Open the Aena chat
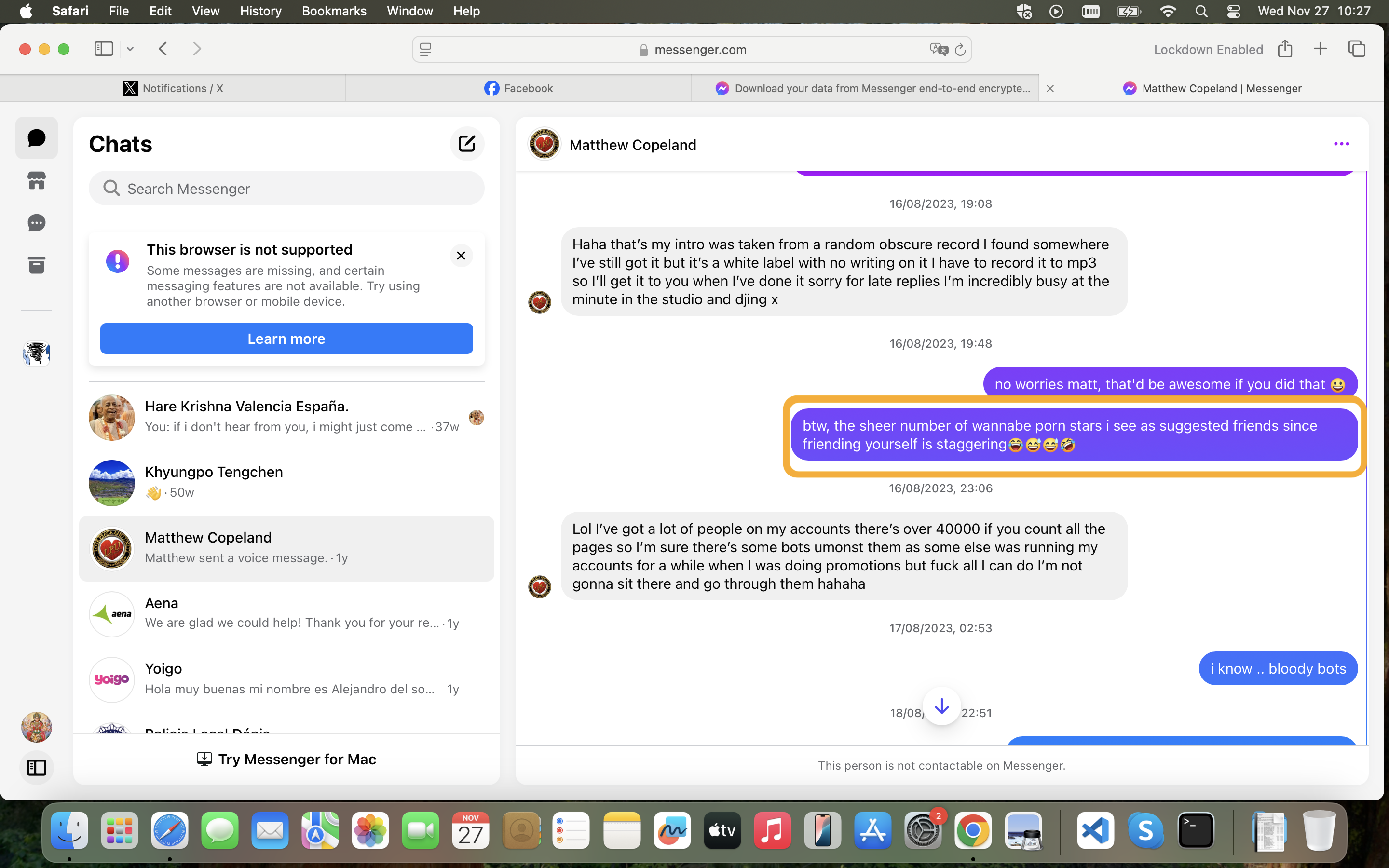Screen dimensions: 1389x868 pyautogui.click(x=286, y=614)
